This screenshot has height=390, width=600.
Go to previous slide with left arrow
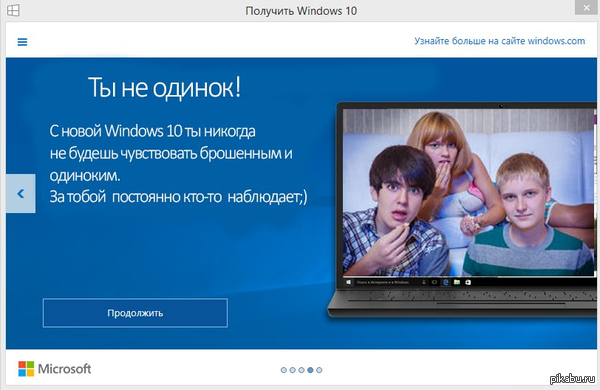pos(21,194)
